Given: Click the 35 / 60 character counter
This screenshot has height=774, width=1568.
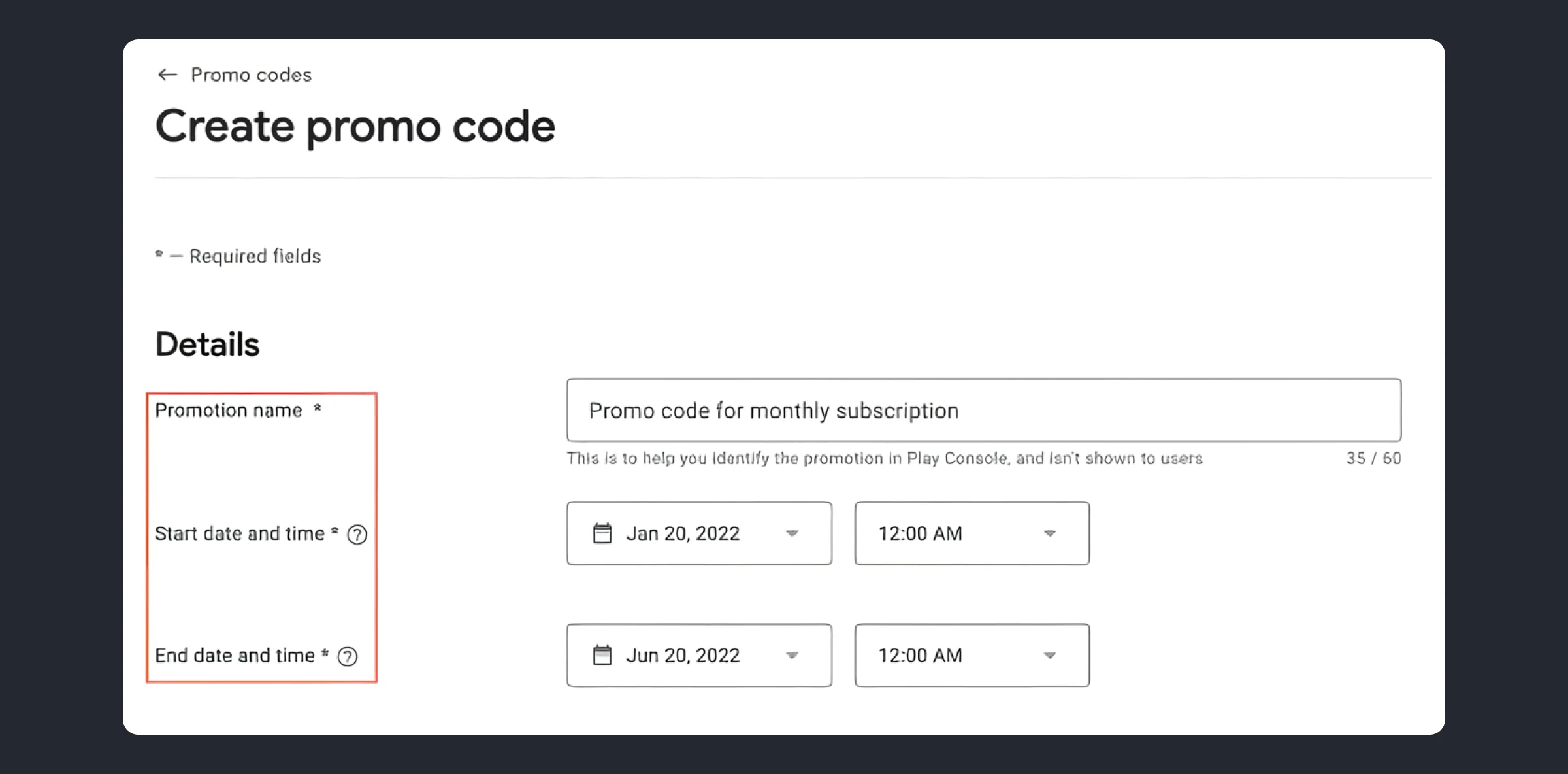Looking at the screenshot, I should pos(1372,458).
